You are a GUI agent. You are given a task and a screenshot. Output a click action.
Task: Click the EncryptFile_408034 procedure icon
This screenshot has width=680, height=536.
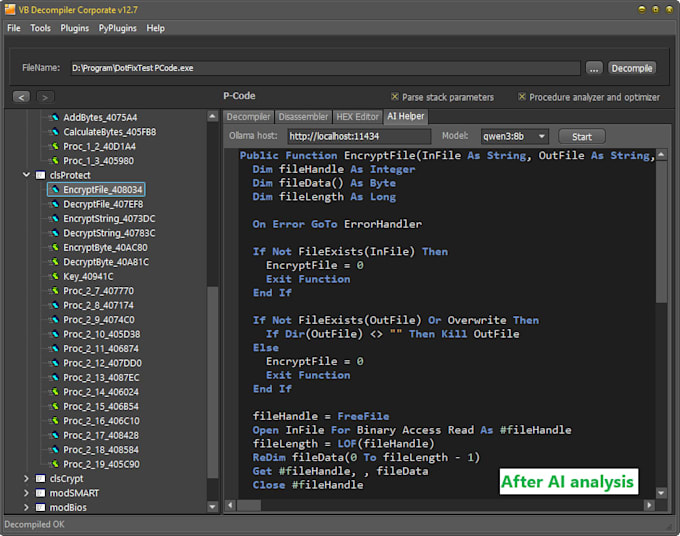coord(55,190)
